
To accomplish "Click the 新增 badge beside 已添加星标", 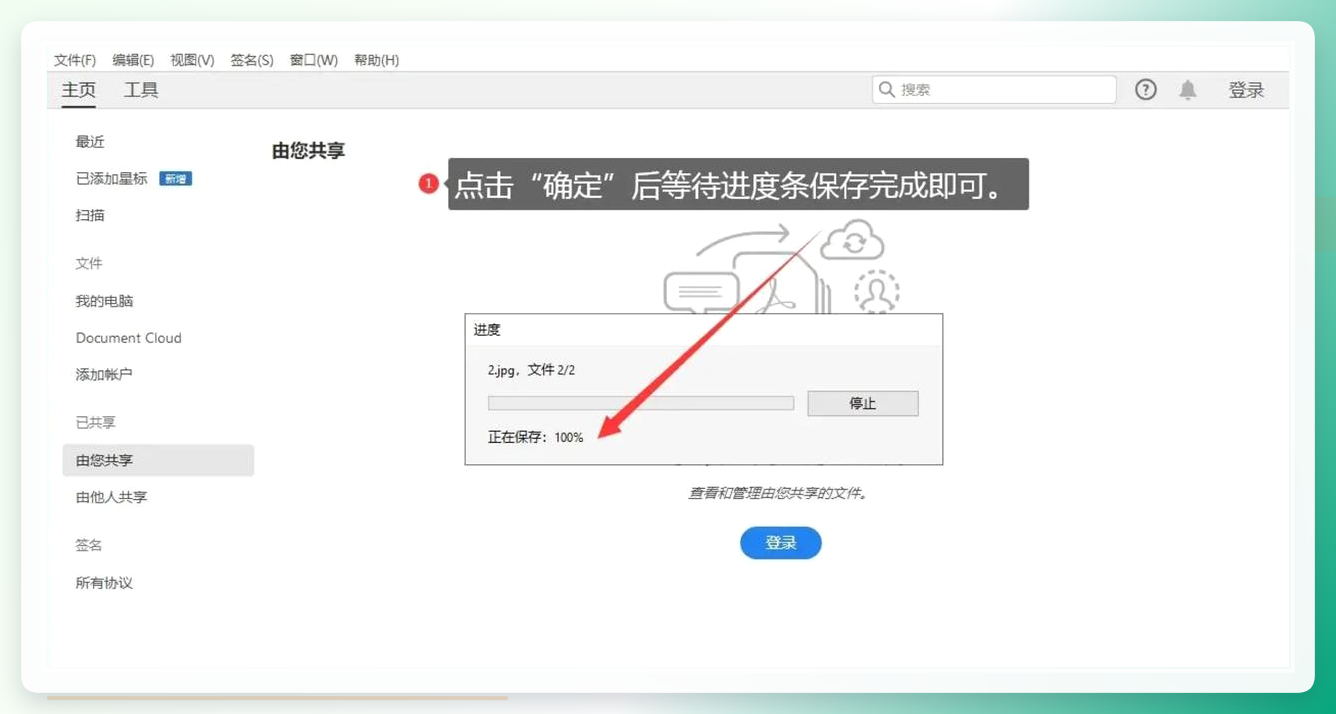I will (x=176, y=178).
